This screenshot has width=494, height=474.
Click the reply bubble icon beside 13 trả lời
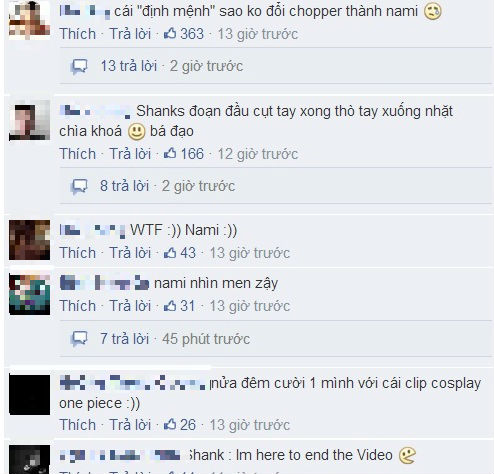tap(79, 66)
